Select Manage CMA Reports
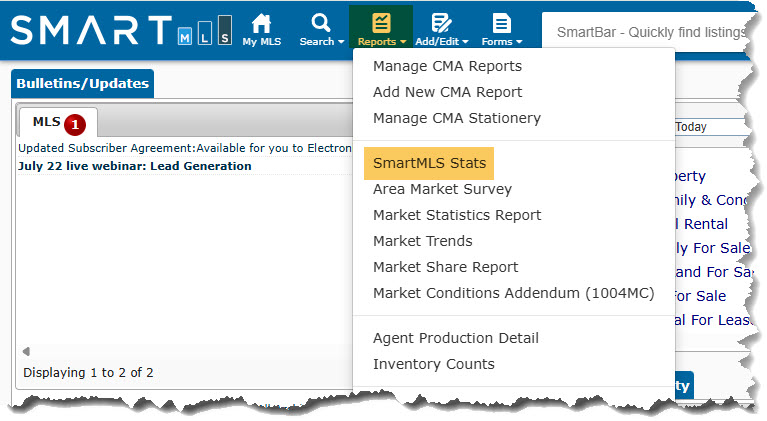 point(447,66)
